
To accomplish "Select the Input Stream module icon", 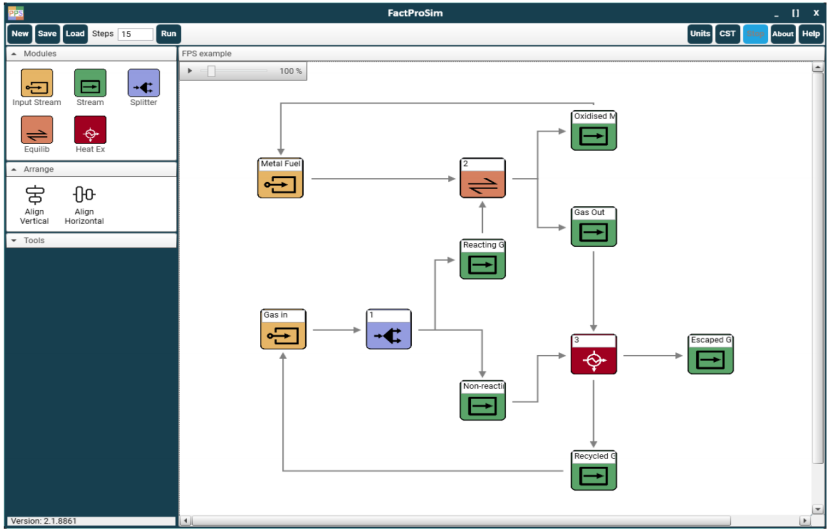I will [x=37, y=83].
